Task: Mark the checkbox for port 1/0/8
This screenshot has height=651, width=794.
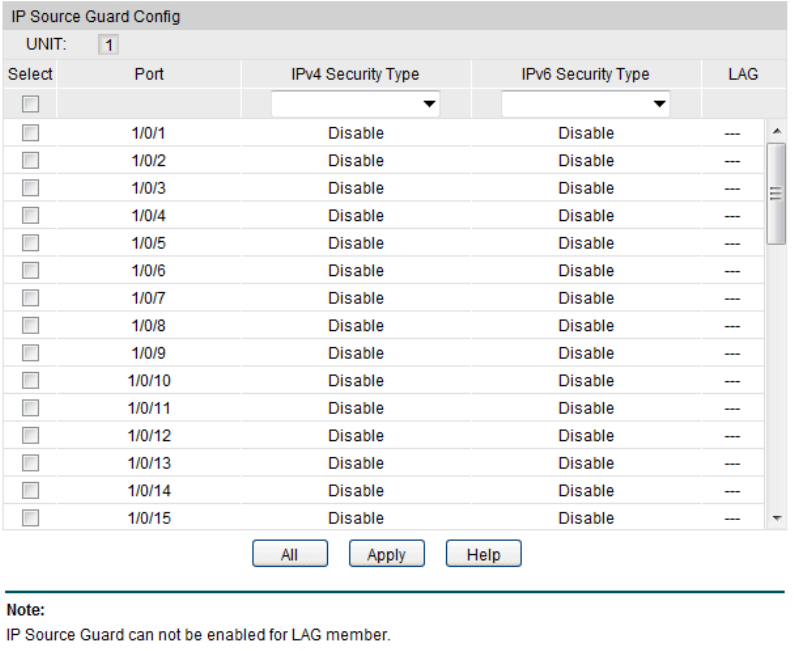Action: 30,325
